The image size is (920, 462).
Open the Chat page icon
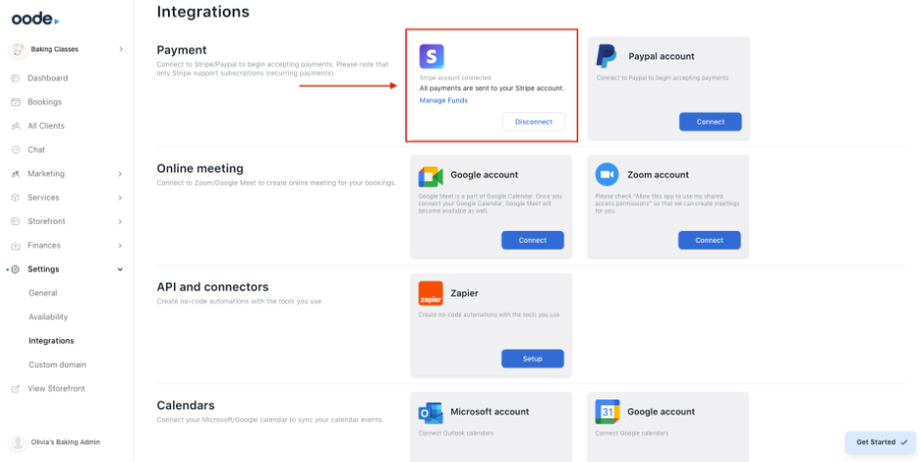(x=16, y=150)
